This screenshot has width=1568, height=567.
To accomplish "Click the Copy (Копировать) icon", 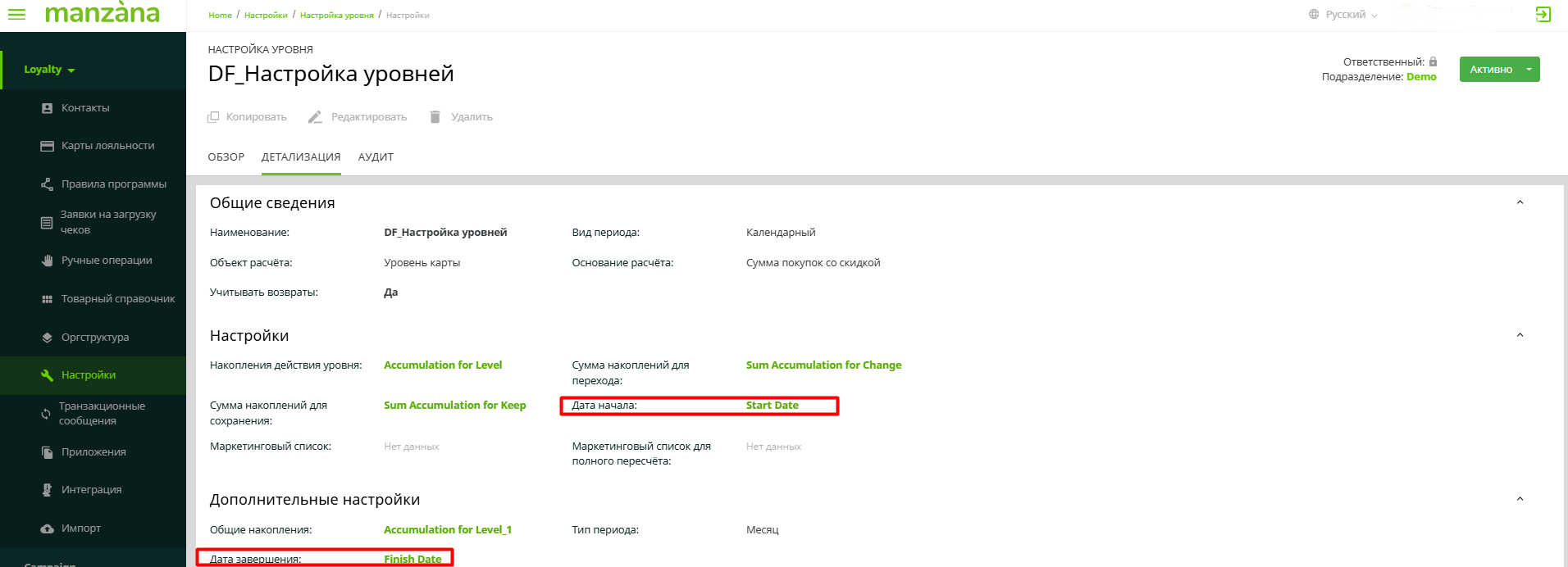I will 213,117.
